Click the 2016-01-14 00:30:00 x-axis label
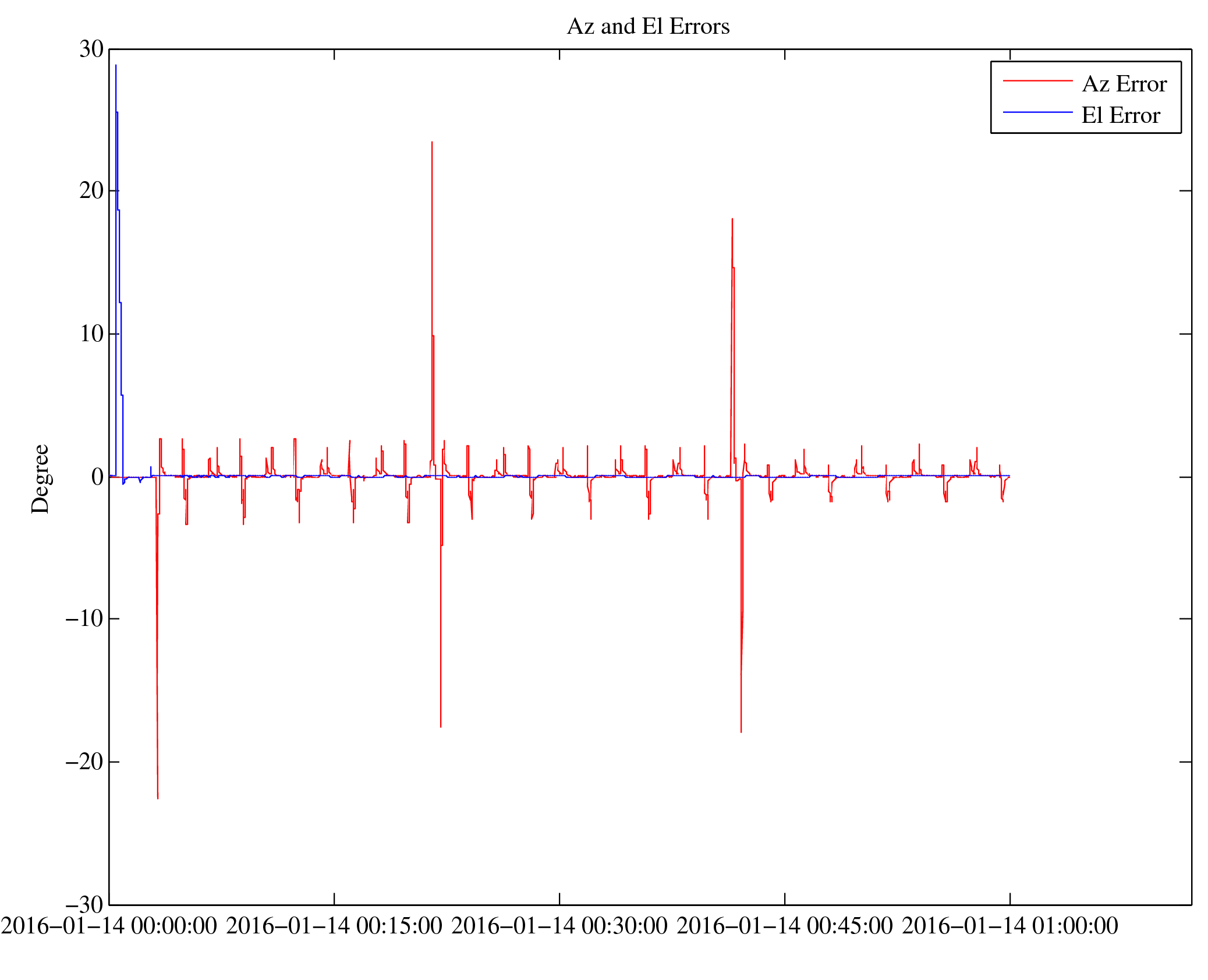Viewport: 1208px width, 980px height. 559,926
